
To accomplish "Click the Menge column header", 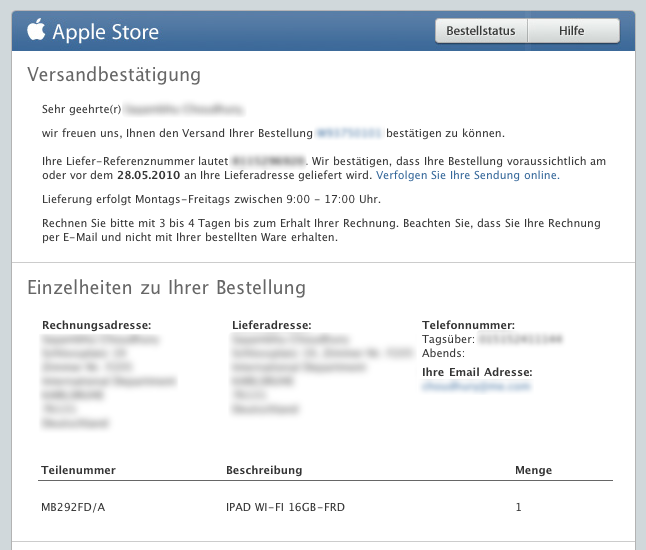I will point(534,470).
